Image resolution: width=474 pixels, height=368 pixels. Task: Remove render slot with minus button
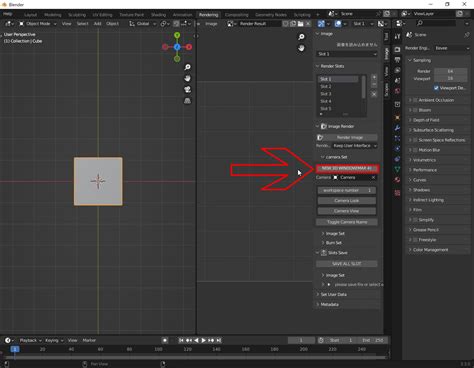[374, 85]
